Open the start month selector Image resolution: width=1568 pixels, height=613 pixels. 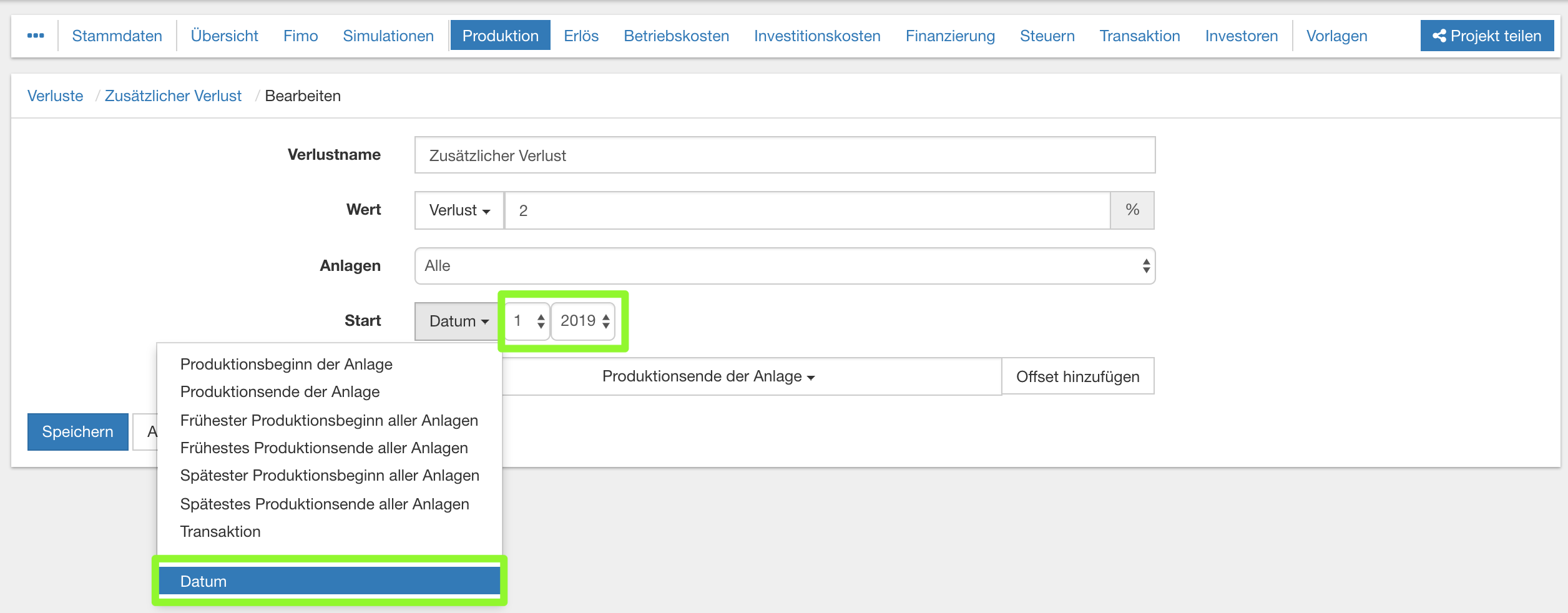point(527,321)
